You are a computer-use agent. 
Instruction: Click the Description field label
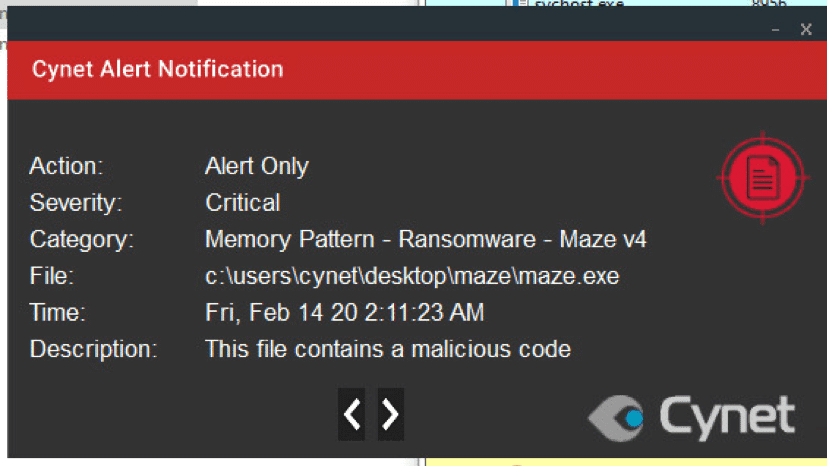click(93, 349)
